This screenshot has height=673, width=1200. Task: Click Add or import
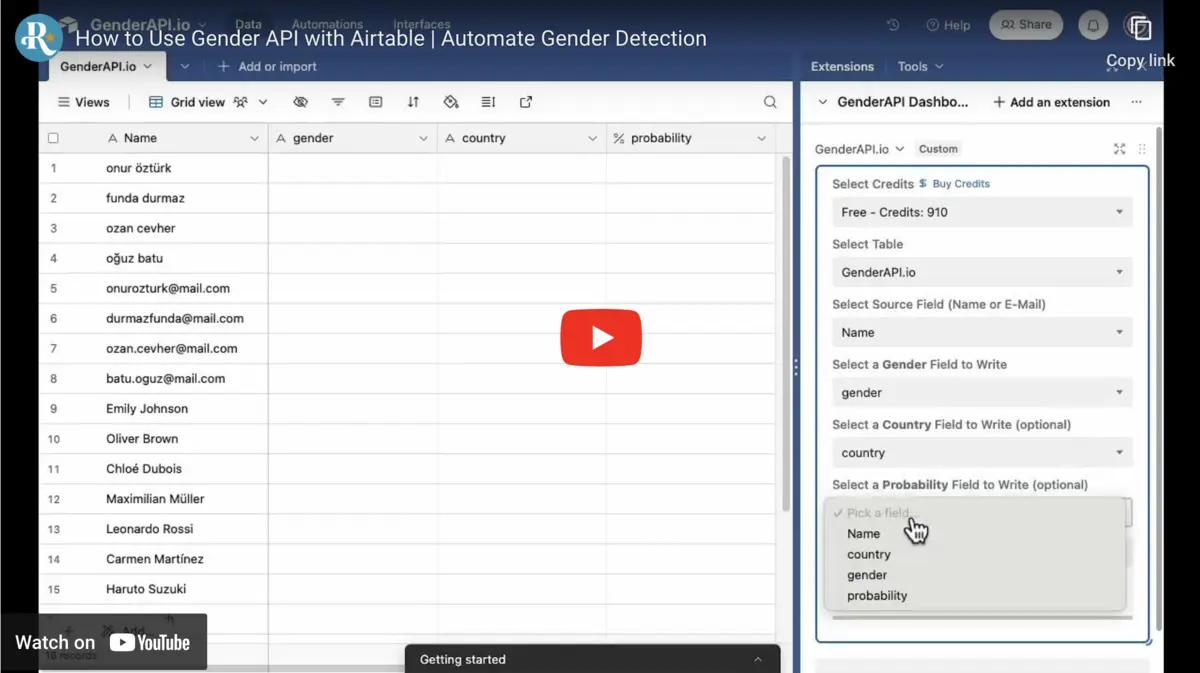(267, 66)
